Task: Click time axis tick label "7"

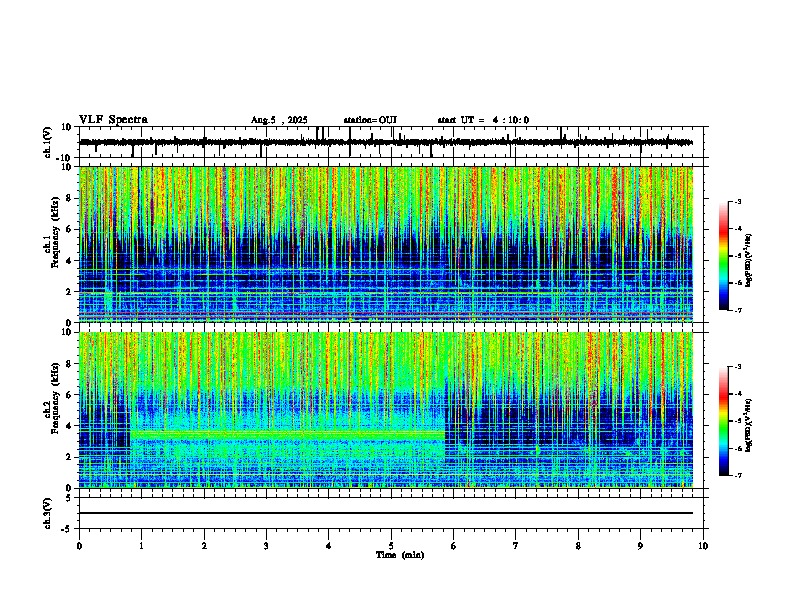Action: point(516,546)
